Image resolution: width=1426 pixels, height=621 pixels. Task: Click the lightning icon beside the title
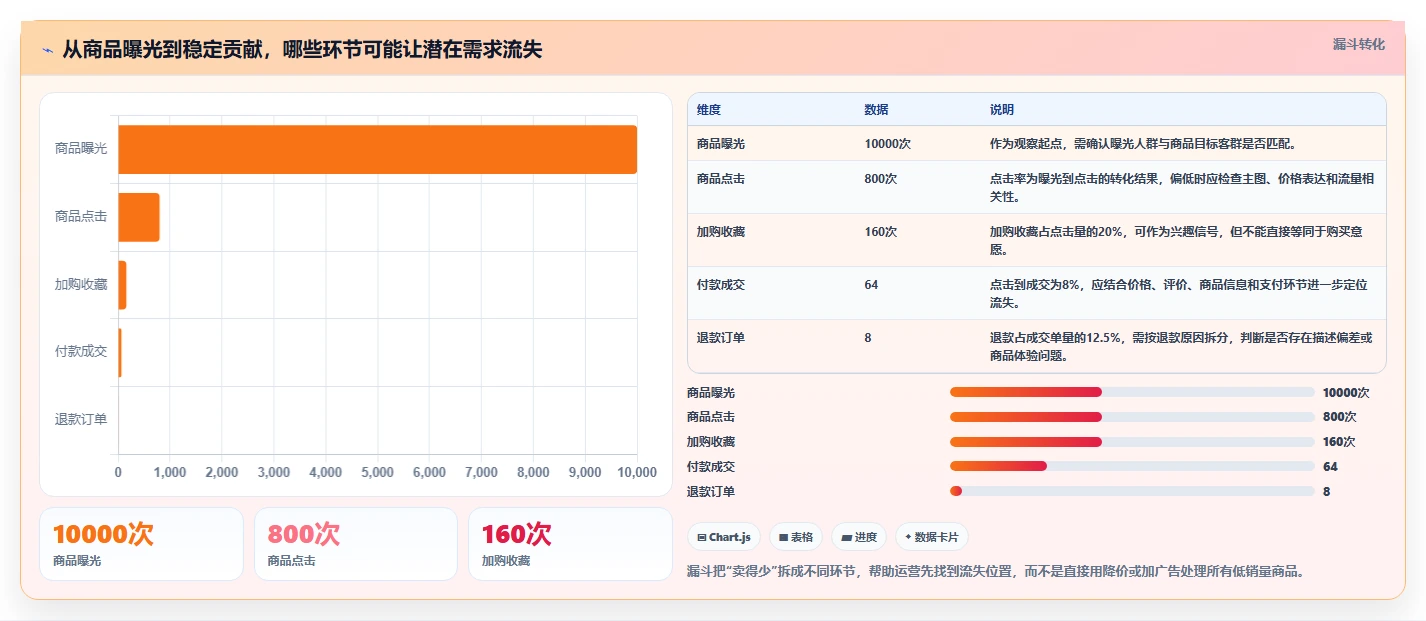(x=48, y=50)
